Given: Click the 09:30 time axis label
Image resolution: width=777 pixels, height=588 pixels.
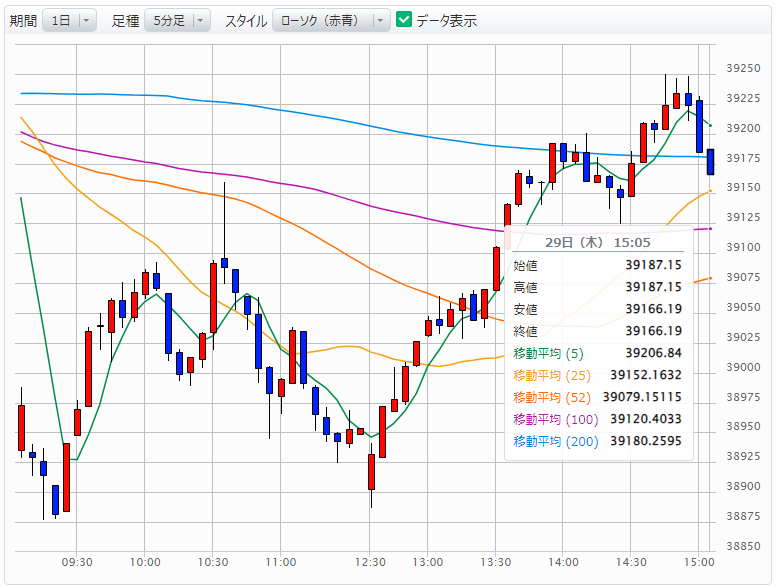Looking at the screenshot, I should point(77,562).
